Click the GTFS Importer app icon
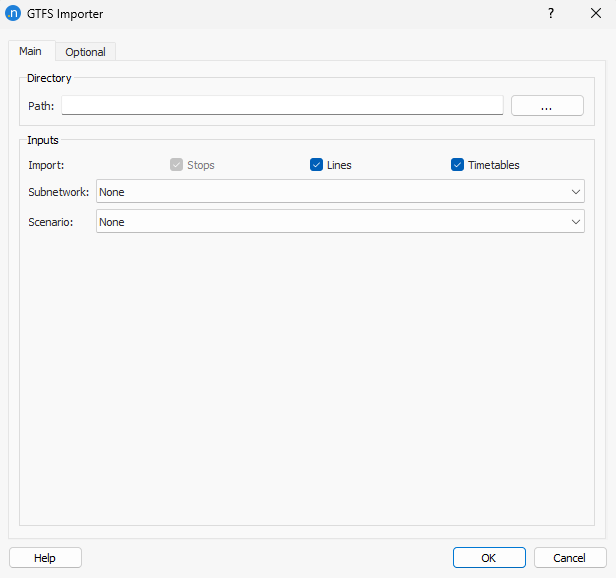 point(13,13)
